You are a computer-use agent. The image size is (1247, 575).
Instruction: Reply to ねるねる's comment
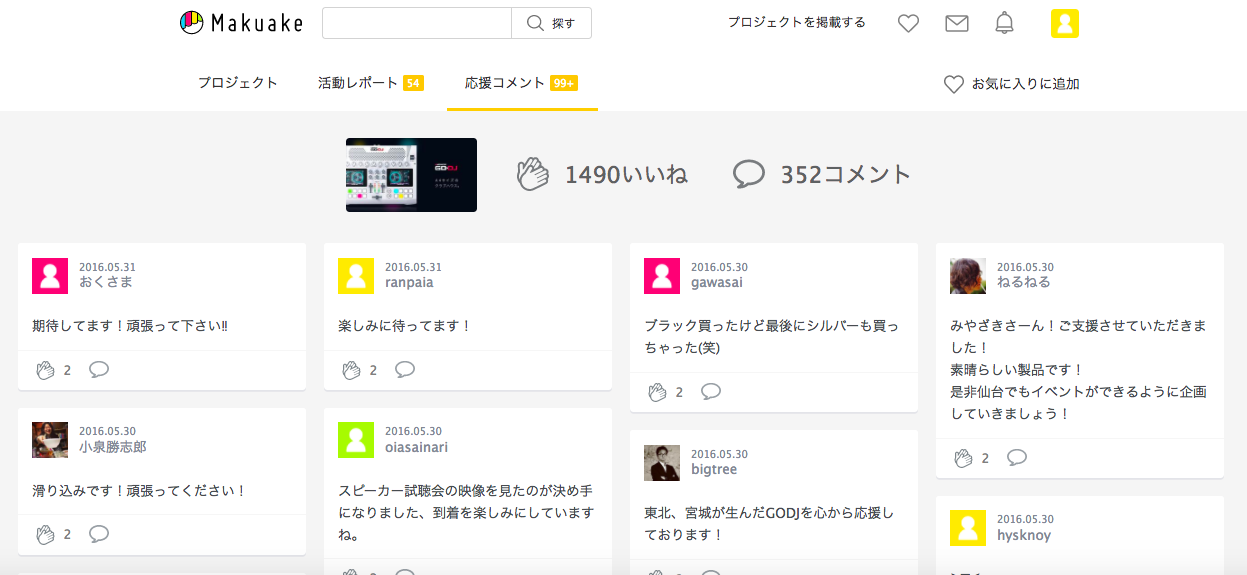pyautogui.click(x=1017, y=457)
